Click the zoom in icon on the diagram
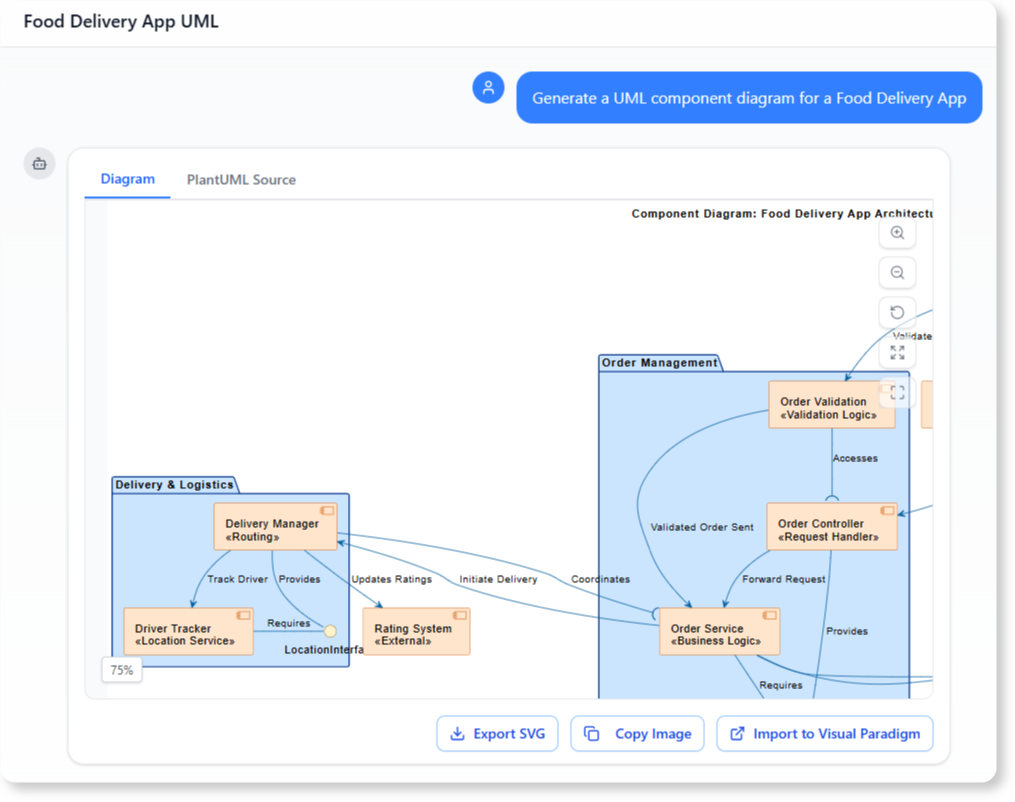Screen dimensions: 1015x802 pyautogui.click(x=897, y=232)
